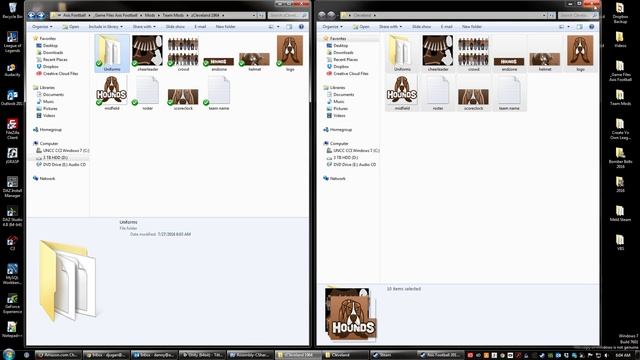The width and height of the screenshot is (640, 360).
Task: Open the Share with dropdown in the right window
Action: (390, 27)
